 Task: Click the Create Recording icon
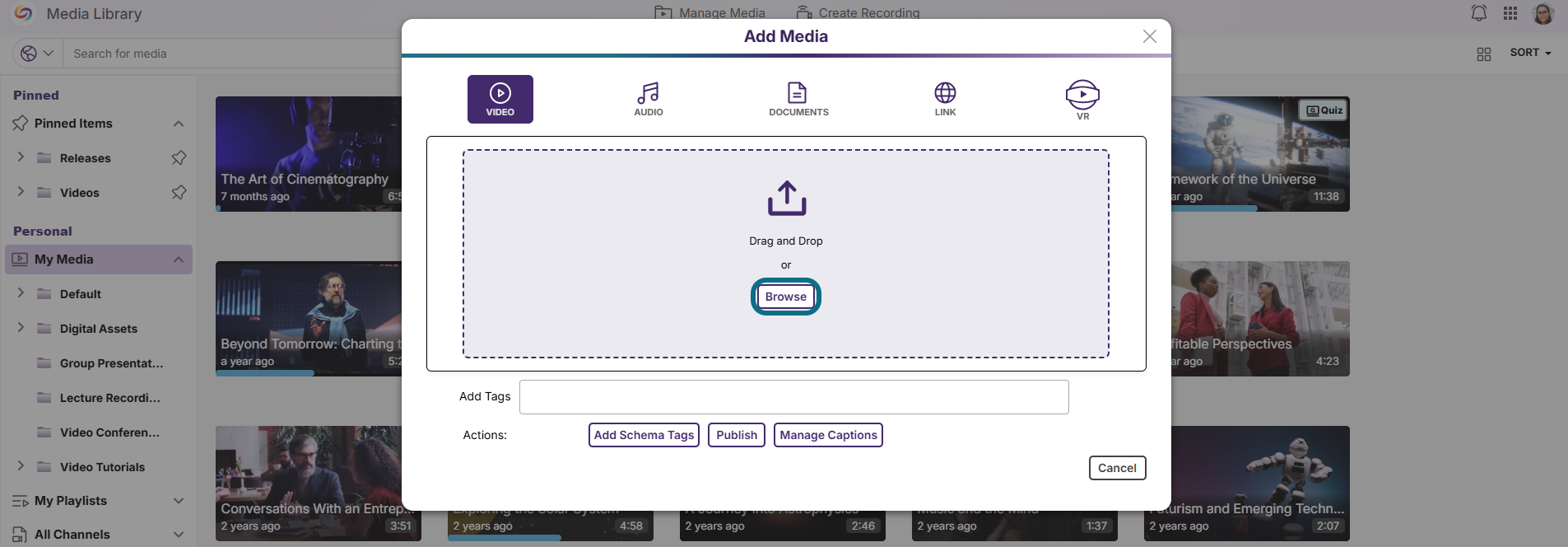804,12
